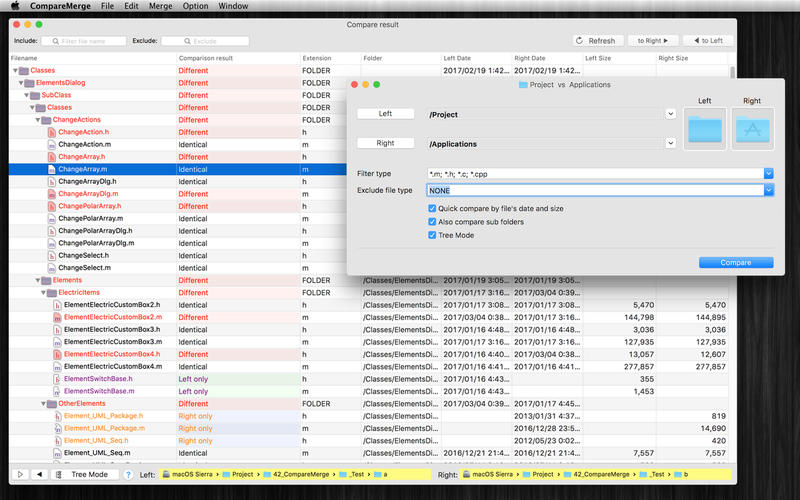Click the Include filter file name field
Image resolution: width=800 pixels, height=500 pixels.
click(83, 41)
